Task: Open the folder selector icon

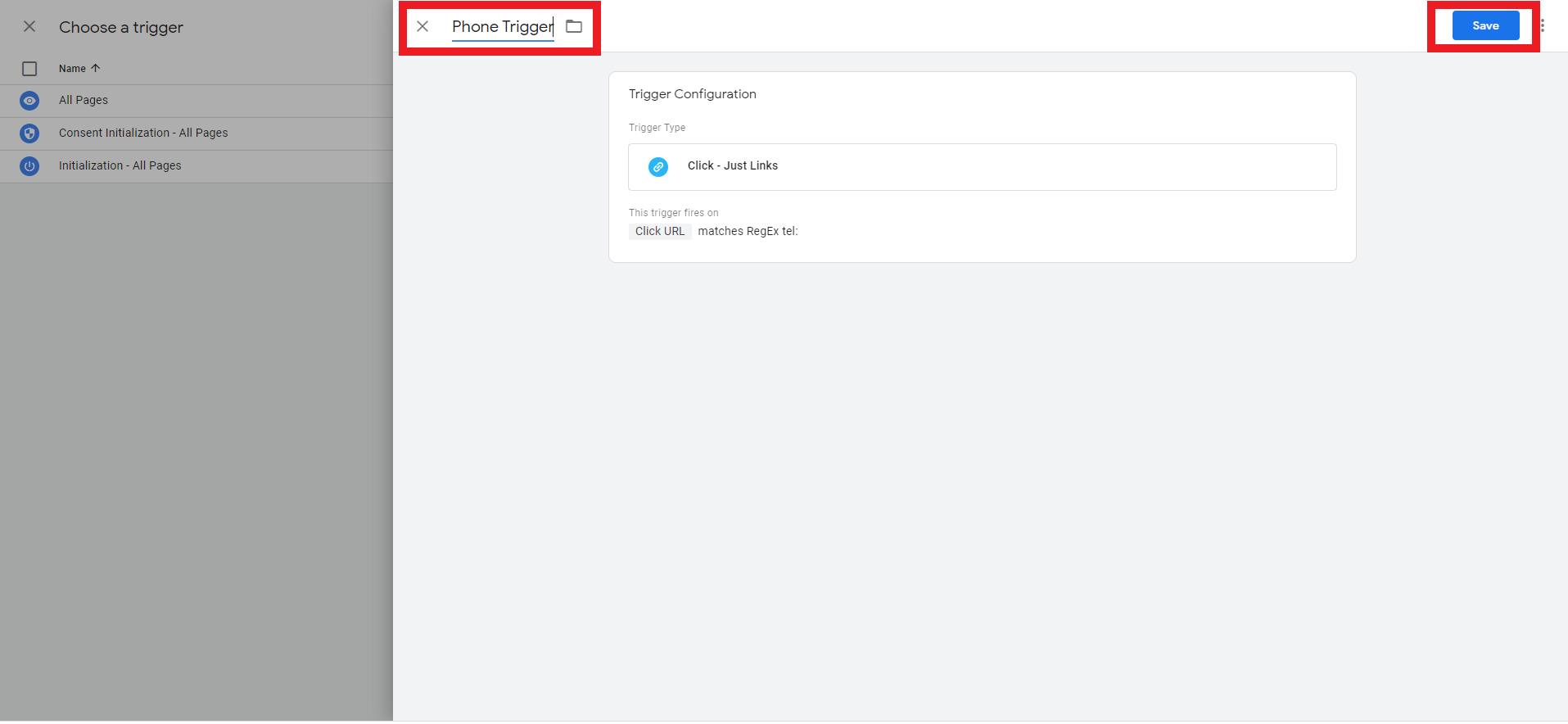Action: tap(574, 26)
